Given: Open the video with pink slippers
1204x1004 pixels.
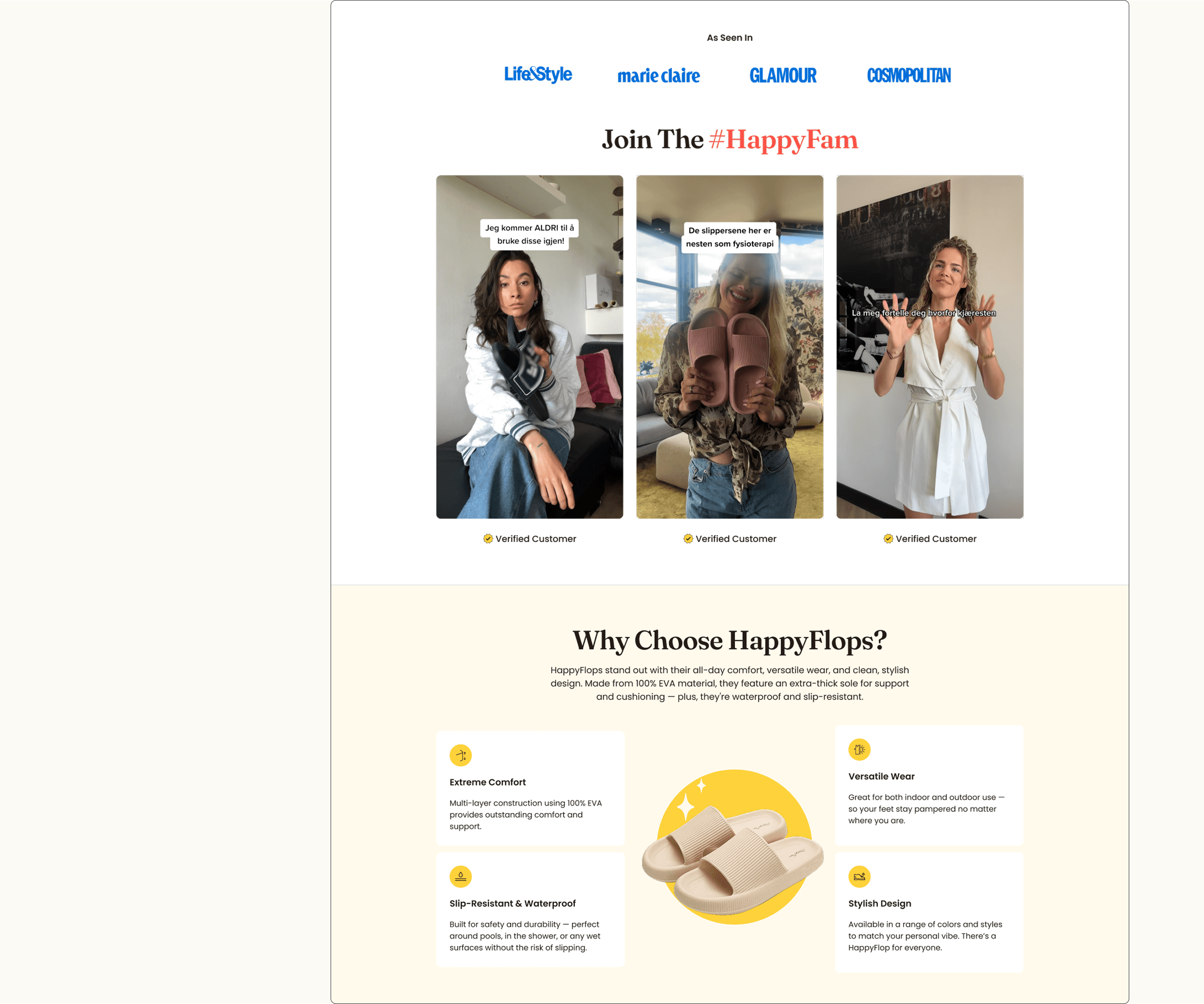Looking at the screenshot, I should (x=729, y=347).
